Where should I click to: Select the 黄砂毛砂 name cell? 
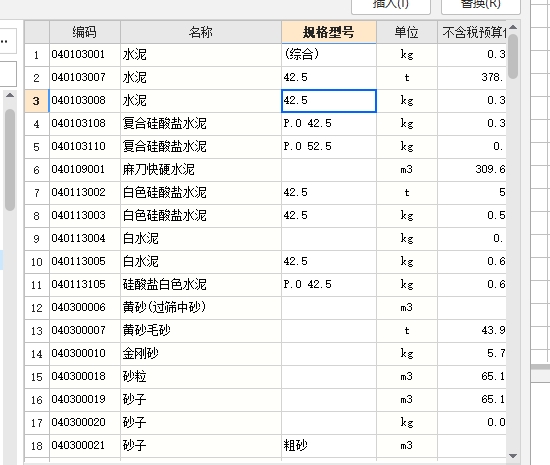[x=201, y=331]
